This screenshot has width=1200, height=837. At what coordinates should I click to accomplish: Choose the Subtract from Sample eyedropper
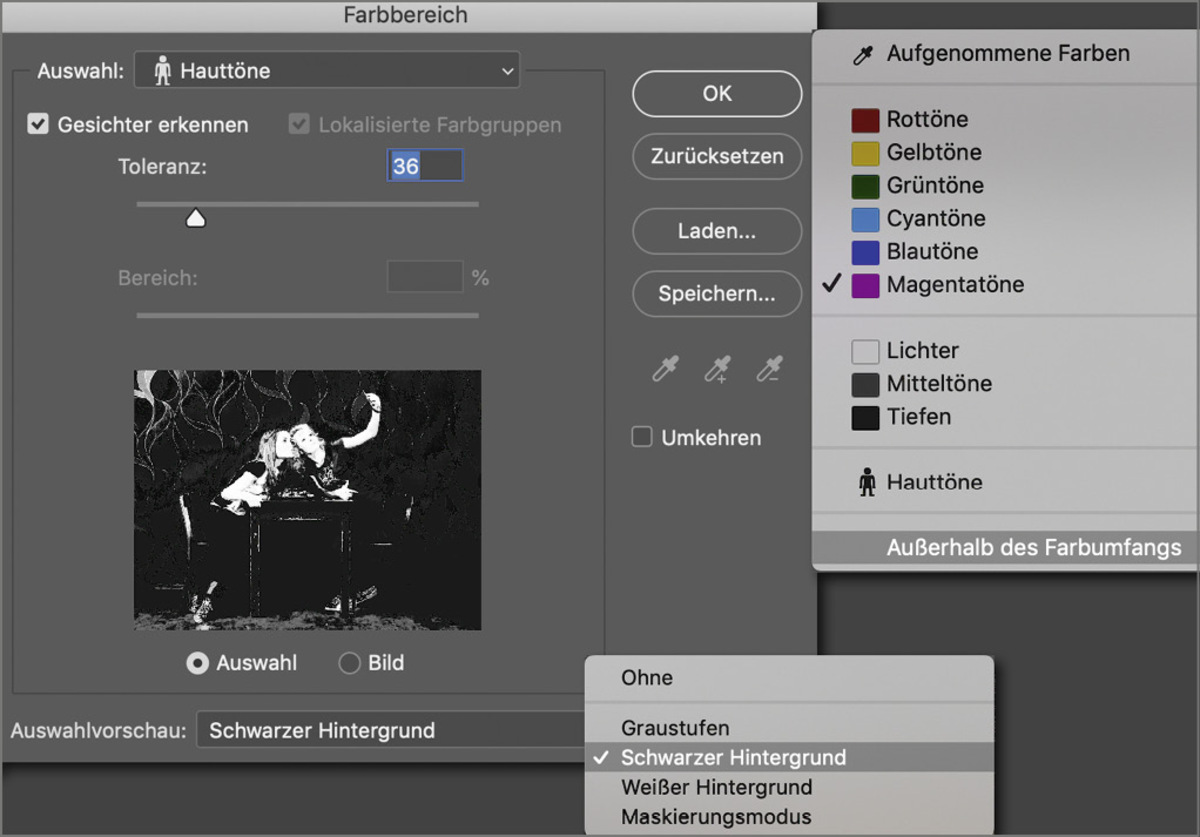tap(769, 369)
